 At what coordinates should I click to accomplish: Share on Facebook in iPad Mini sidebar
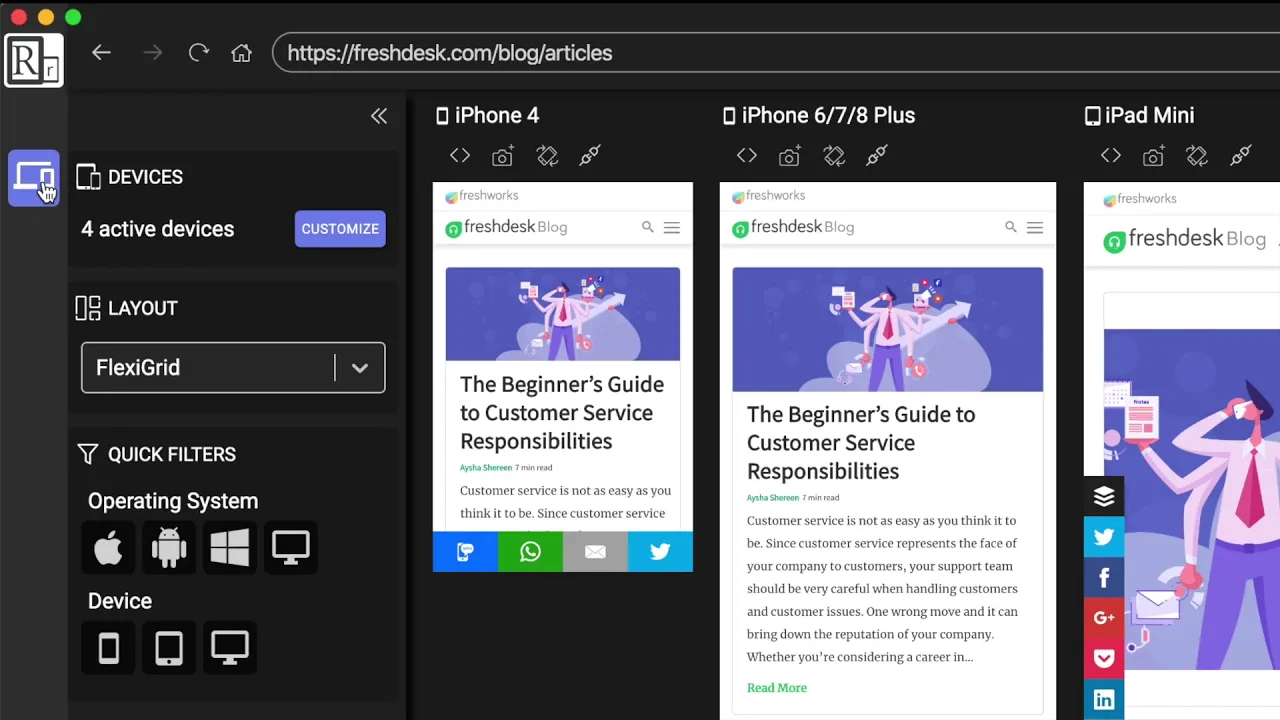click(1104, 578)
